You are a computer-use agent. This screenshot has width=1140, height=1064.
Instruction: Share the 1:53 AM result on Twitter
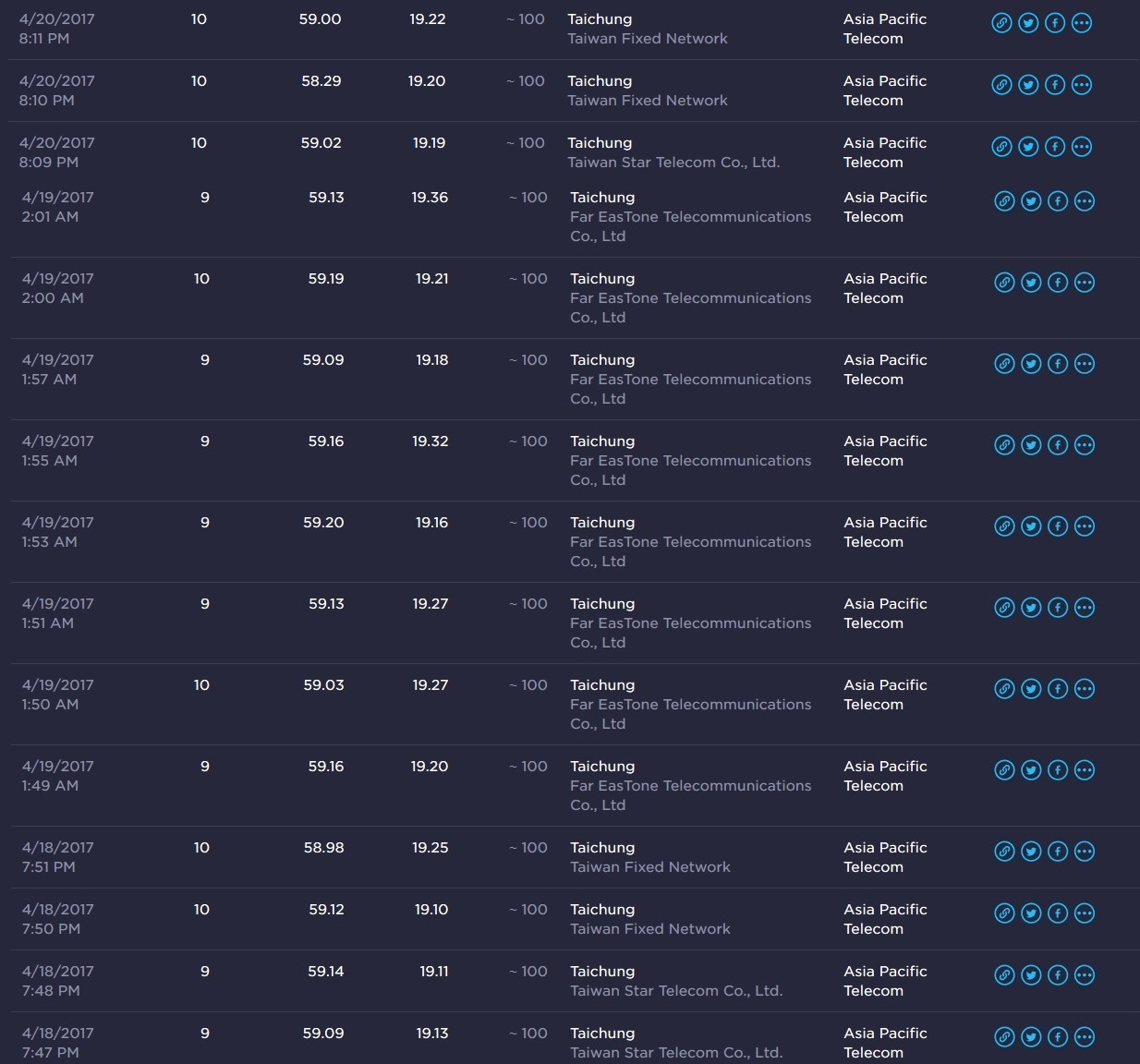1031,526
